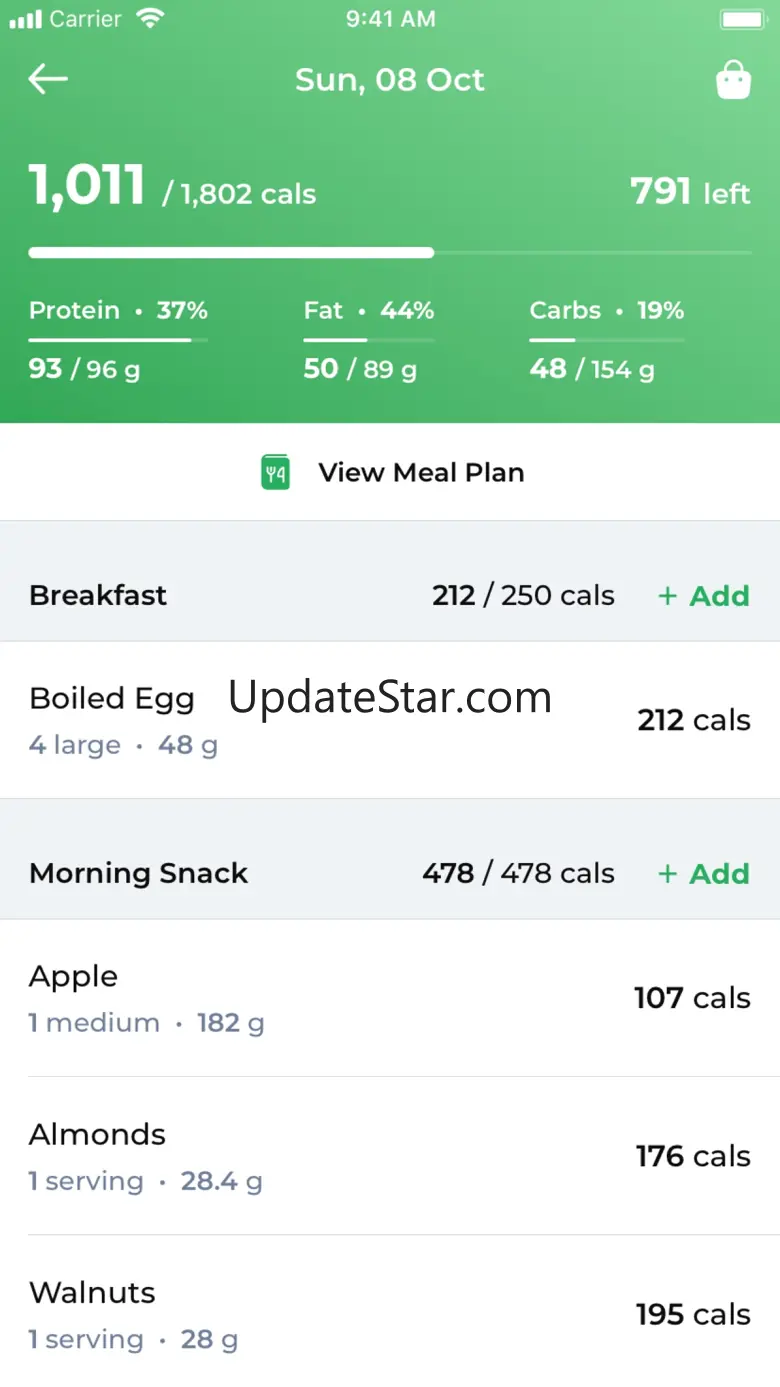Add food to Breakfast

click(x=704, y=596)
